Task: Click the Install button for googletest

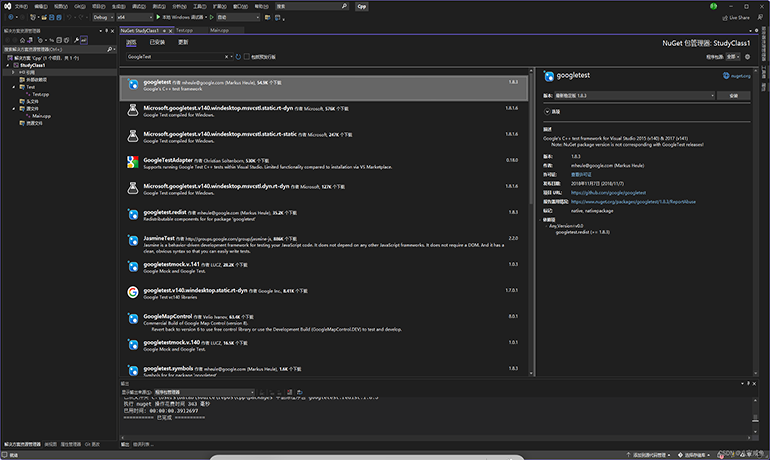Action: 734,96
